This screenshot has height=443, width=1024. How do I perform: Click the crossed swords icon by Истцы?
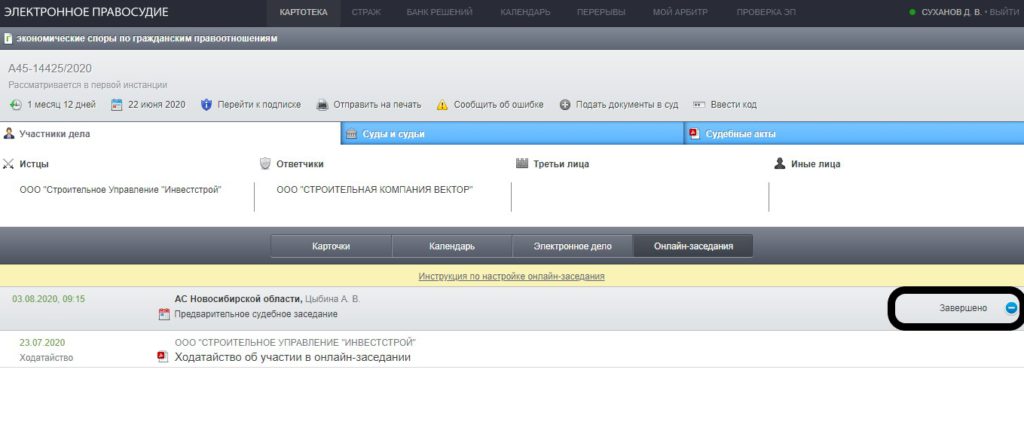click(8, 164)
